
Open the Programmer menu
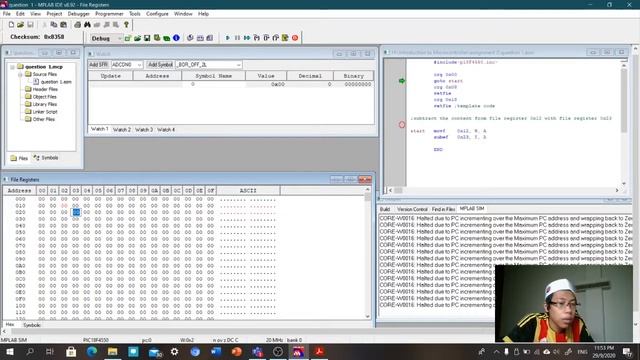coord(109,14)
